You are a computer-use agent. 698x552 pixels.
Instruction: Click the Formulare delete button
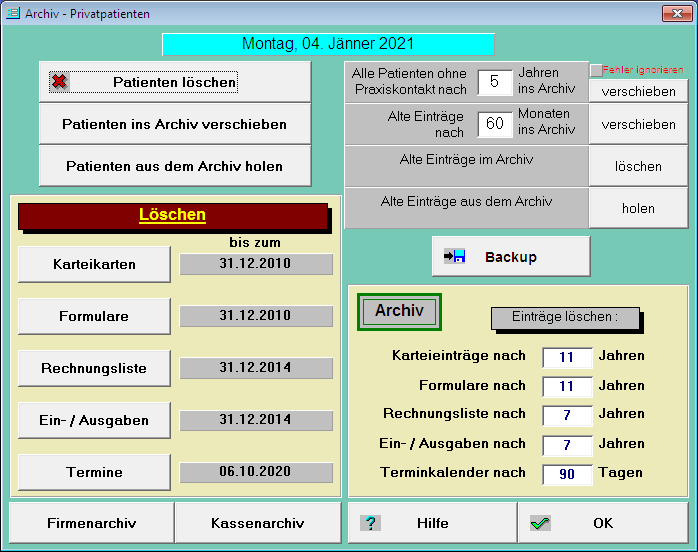pyautogui.click(x=94, y=317)
